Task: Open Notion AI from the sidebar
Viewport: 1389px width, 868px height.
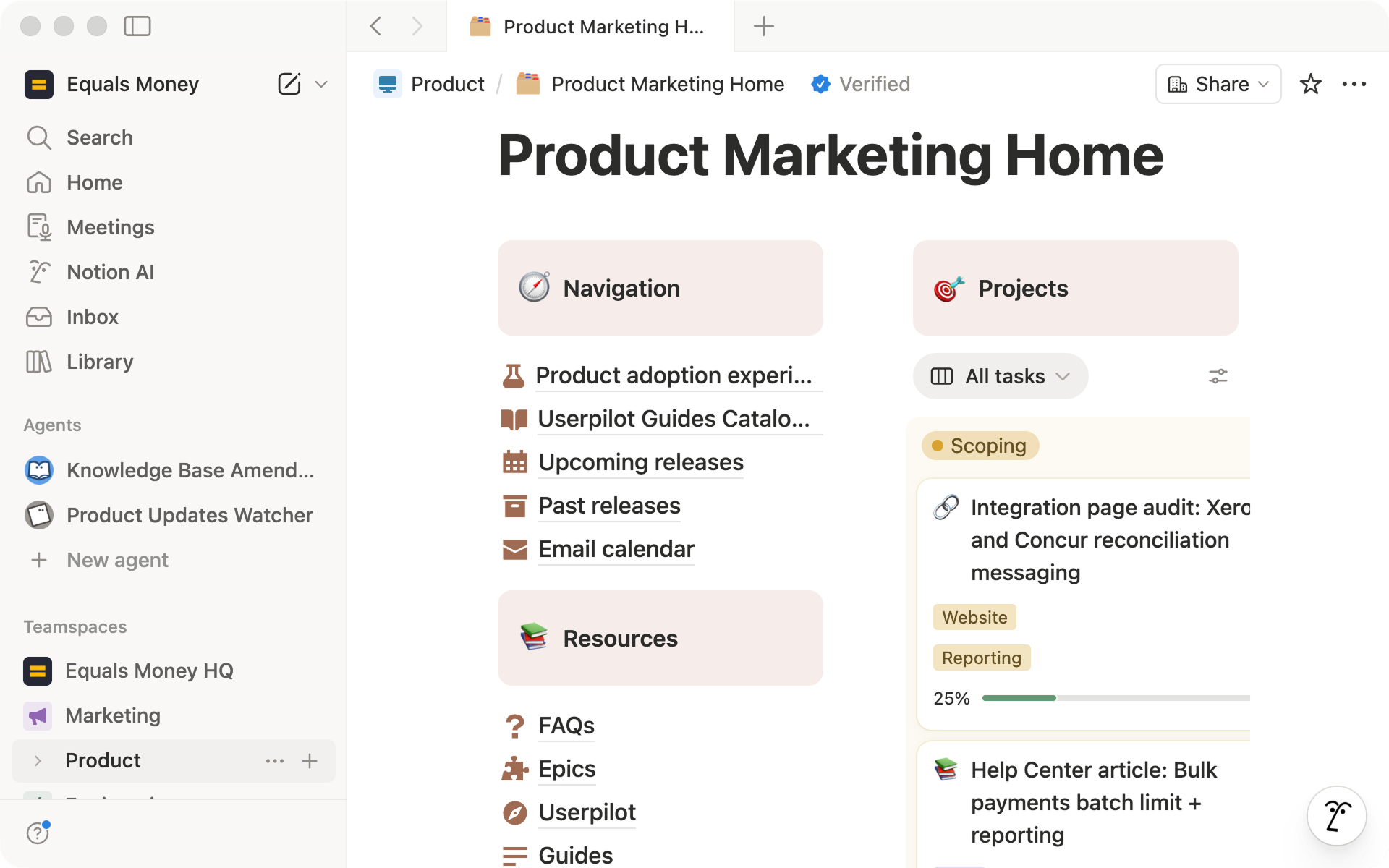Action: tap(110, 272)
